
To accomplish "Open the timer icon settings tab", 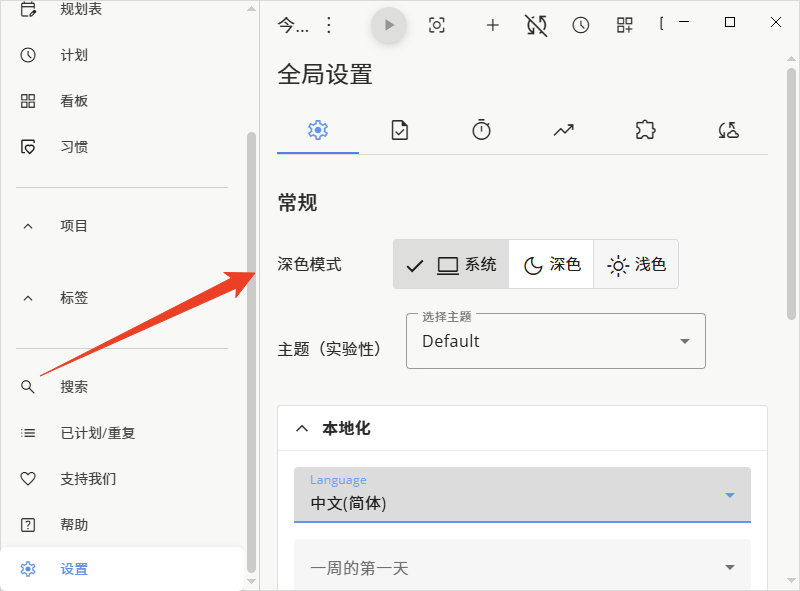I will point(481,130).
